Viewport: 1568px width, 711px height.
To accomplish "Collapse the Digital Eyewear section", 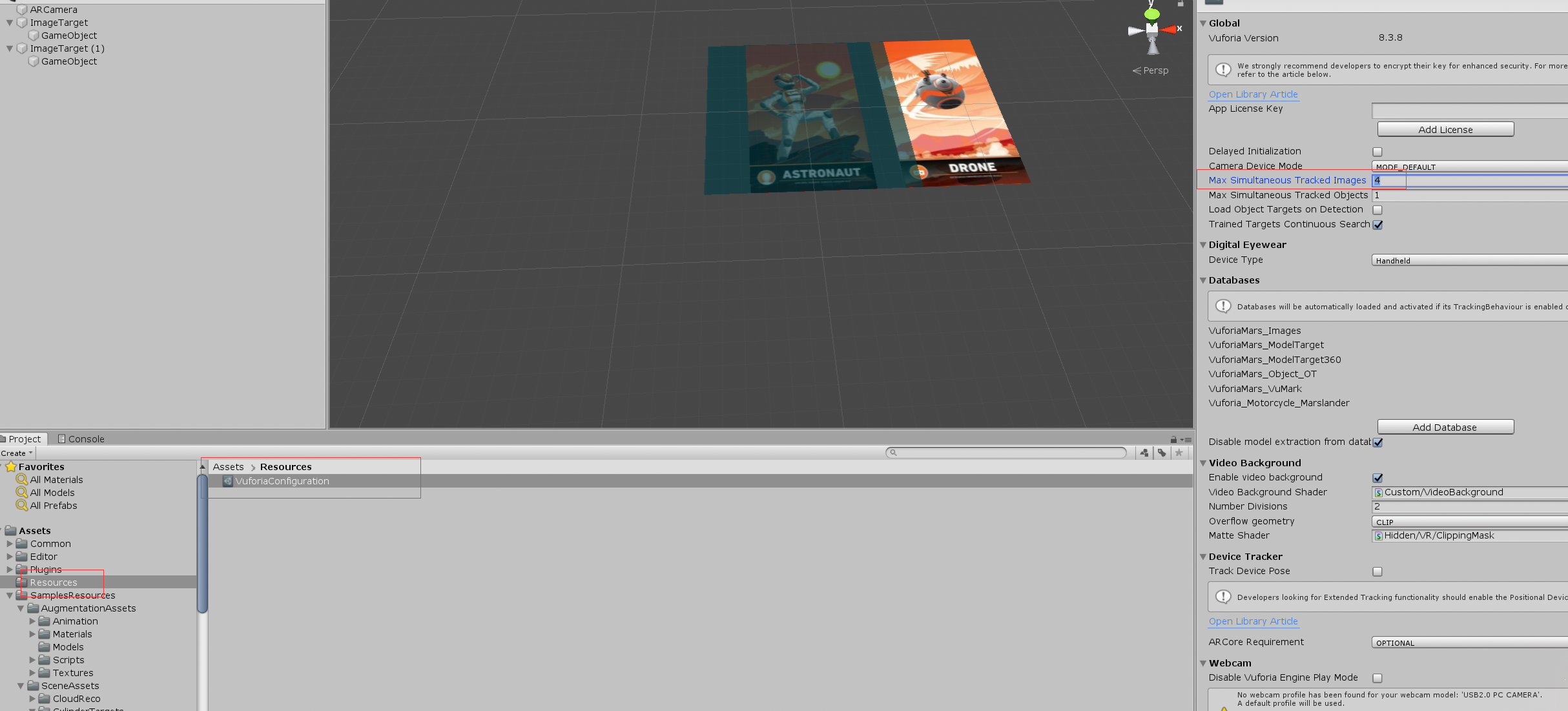I will click(1203, 245).
